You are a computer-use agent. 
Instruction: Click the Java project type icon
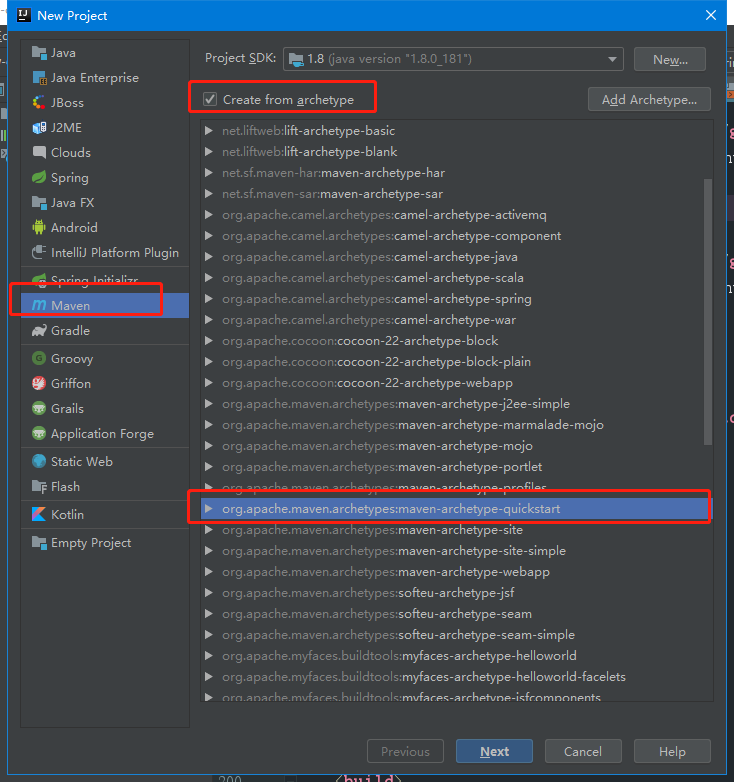(39, 52)
